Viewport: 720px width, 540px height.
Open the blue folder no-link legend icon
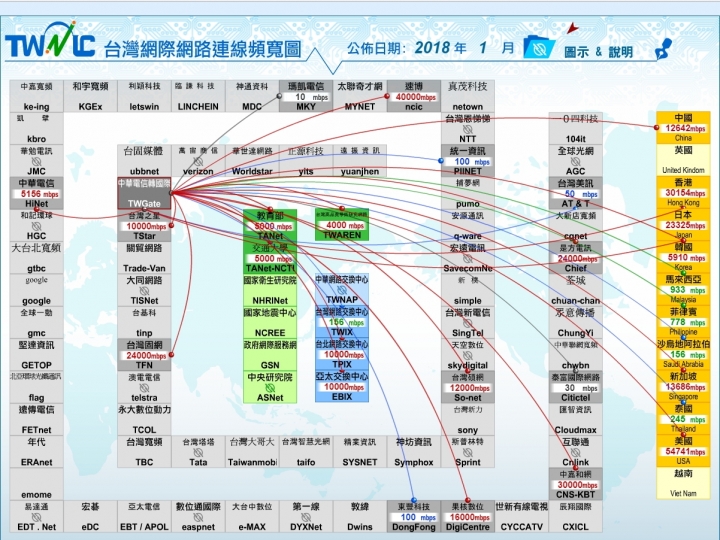point(539,46)
